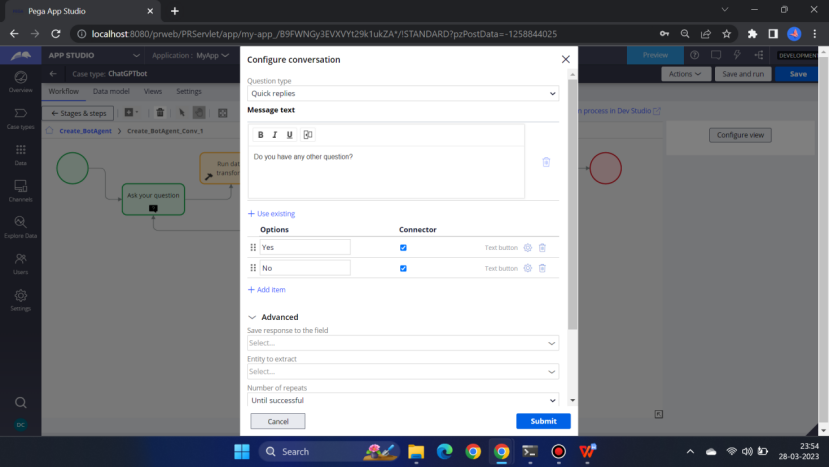830x467 pixels.
Task: Open the Actions dropdown button
Action: (x=685, y=74)
